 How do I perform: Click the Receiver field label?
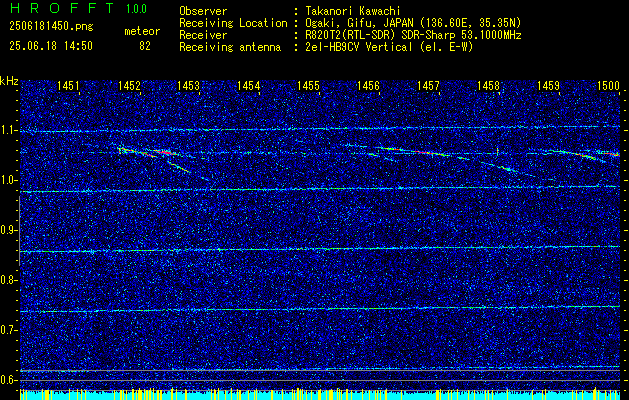pos(203,35)
